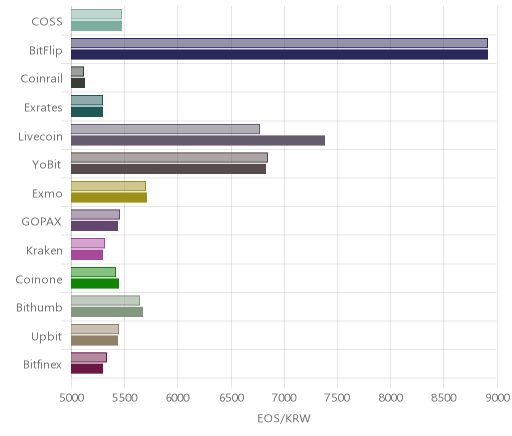Viewport: 512px width, 436px height.
Task: Click the 7000 tick label
Action: [x=284, y=398]
